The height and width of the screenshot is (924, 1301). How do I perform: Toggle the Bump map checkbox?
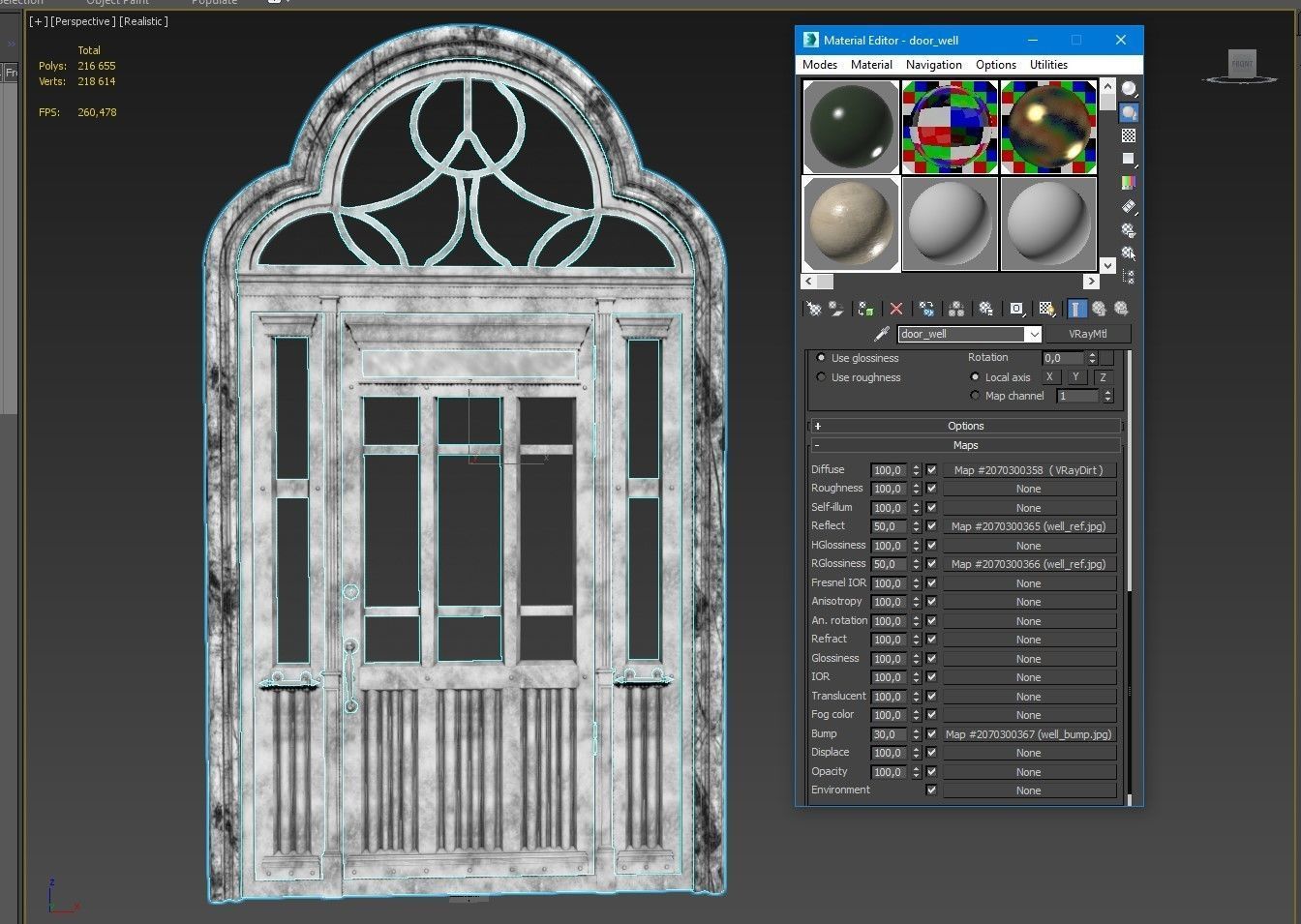(931, 734)
